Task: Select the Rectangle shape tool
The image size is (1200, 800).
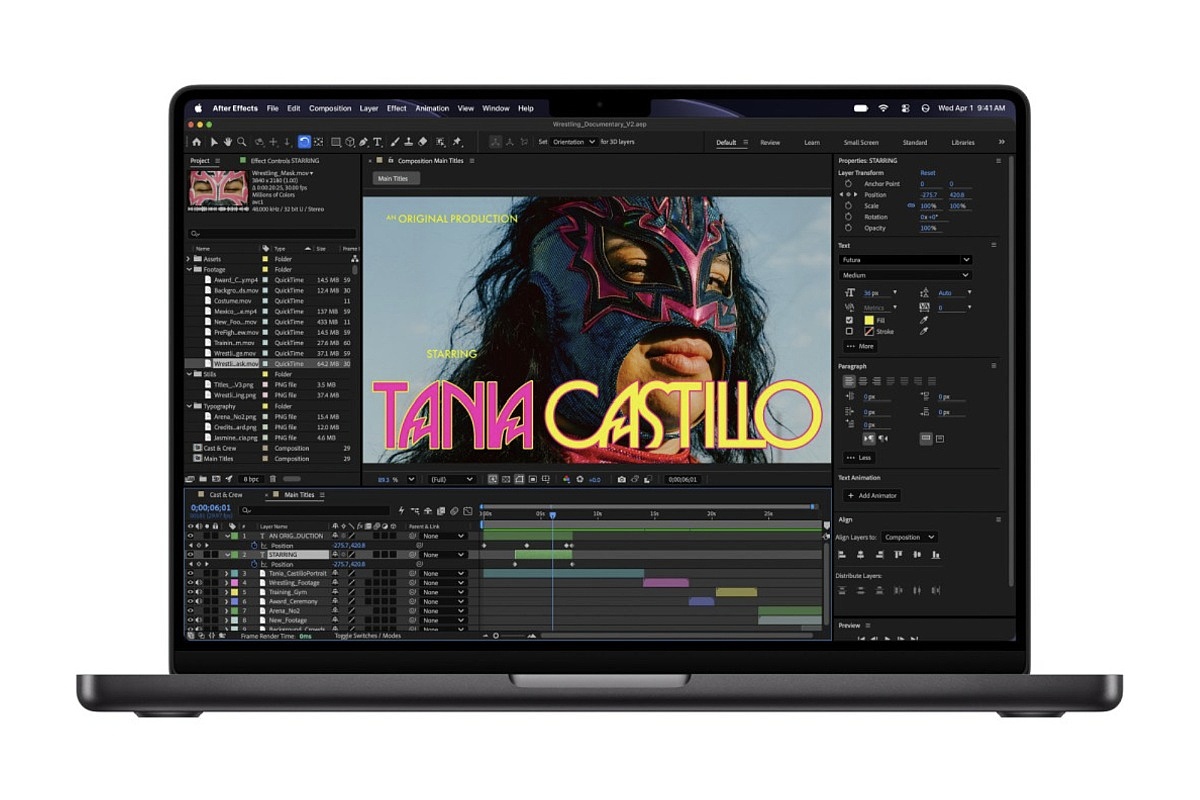Action: (336, 142)
